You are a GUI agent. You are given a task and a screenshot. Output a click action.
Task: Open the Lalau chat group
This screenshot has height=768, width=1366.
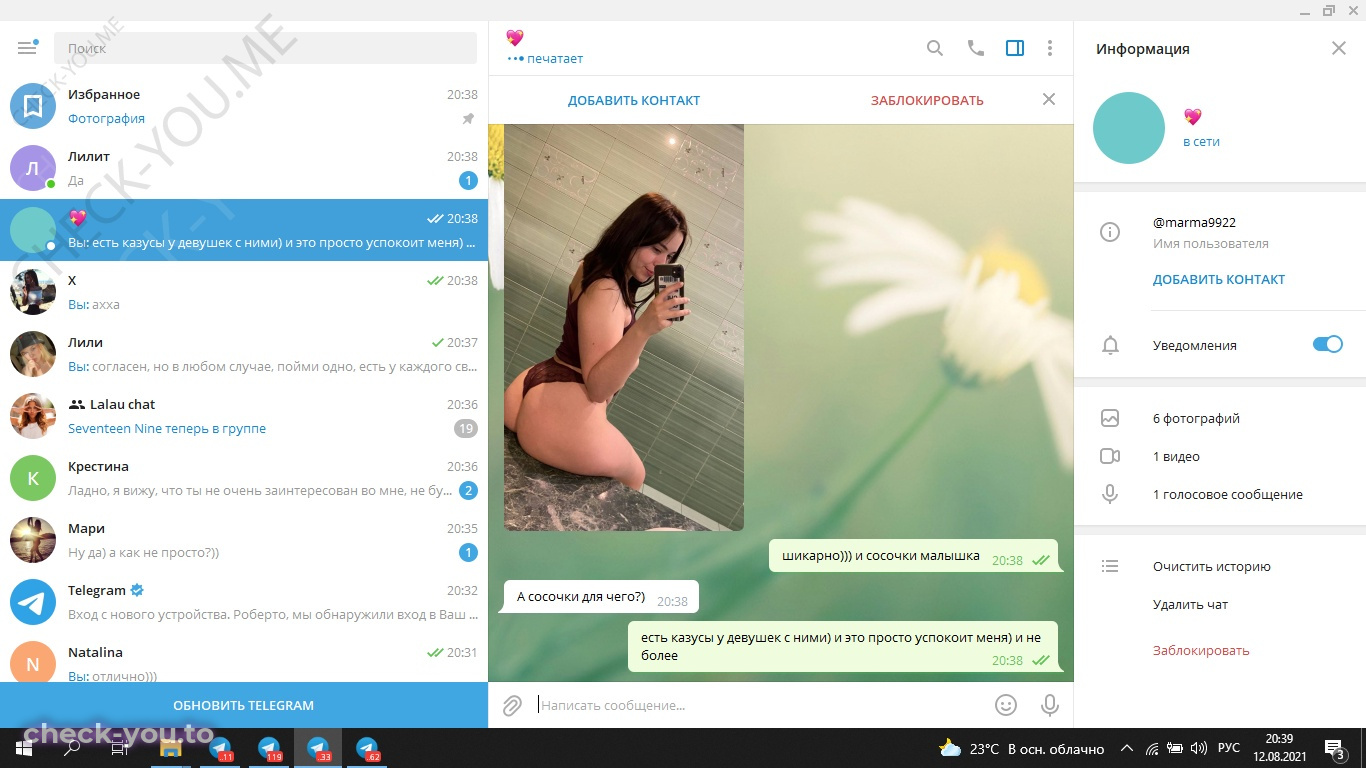tap(244, 416)
